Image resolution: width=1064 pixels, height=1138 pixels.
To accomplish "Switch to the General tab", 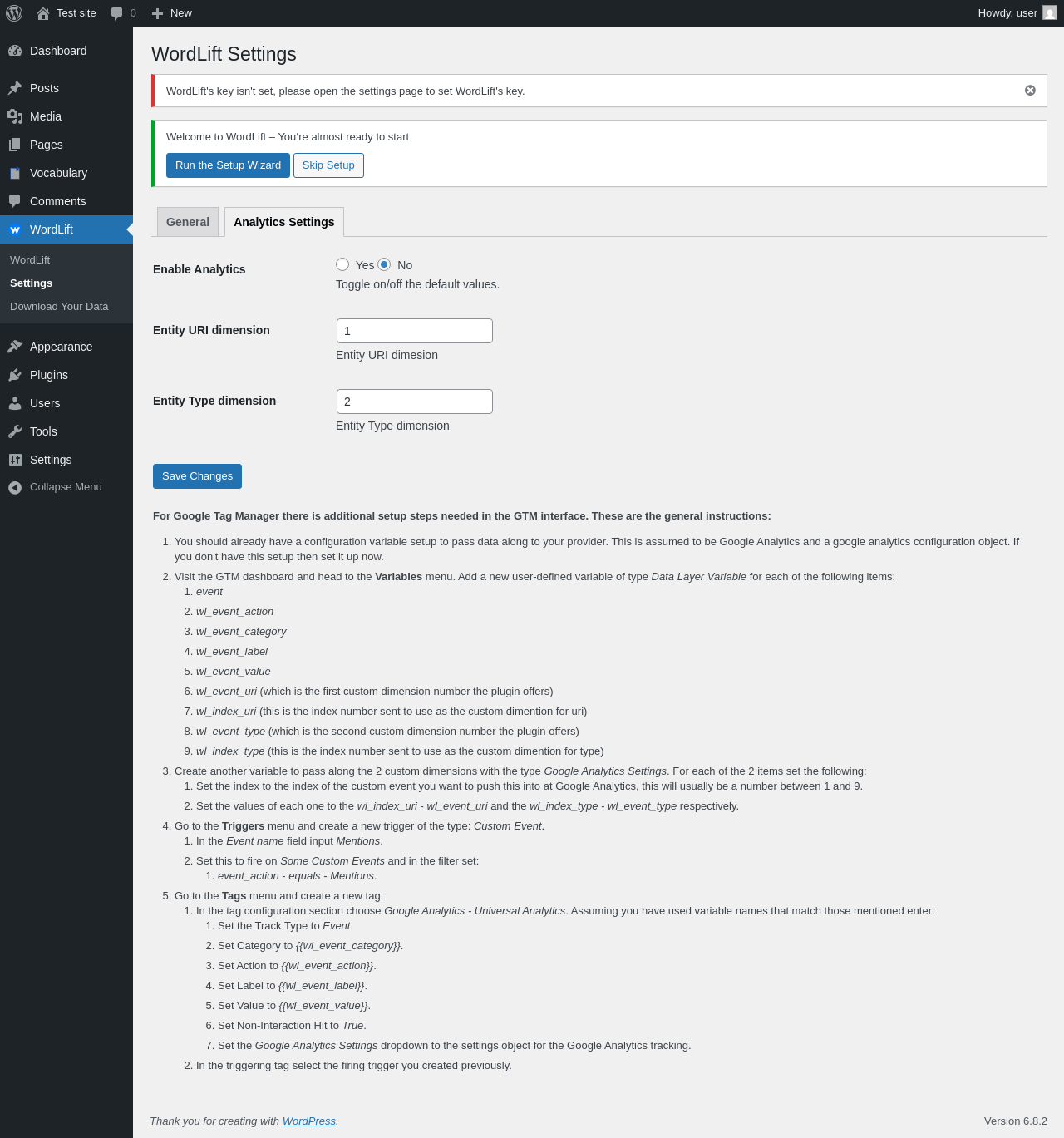I will [x=188, y=222].
